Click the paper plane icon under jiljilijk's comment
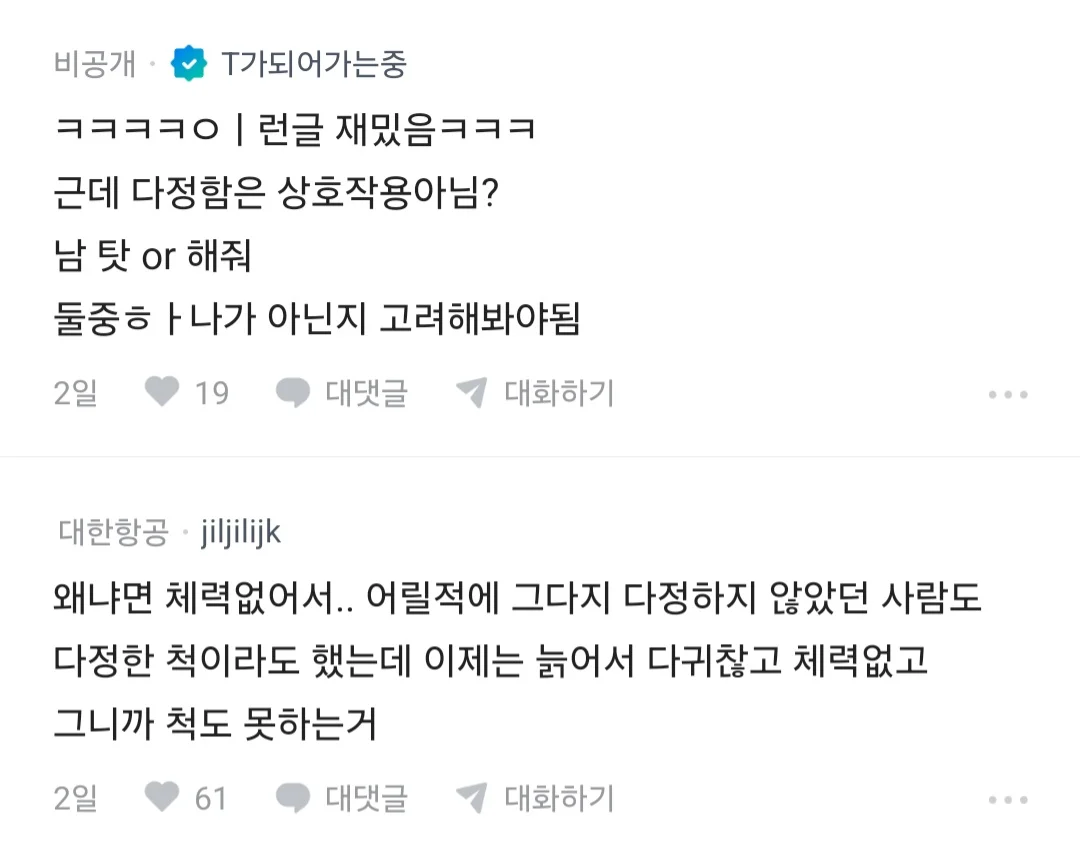 pos(471,797)
